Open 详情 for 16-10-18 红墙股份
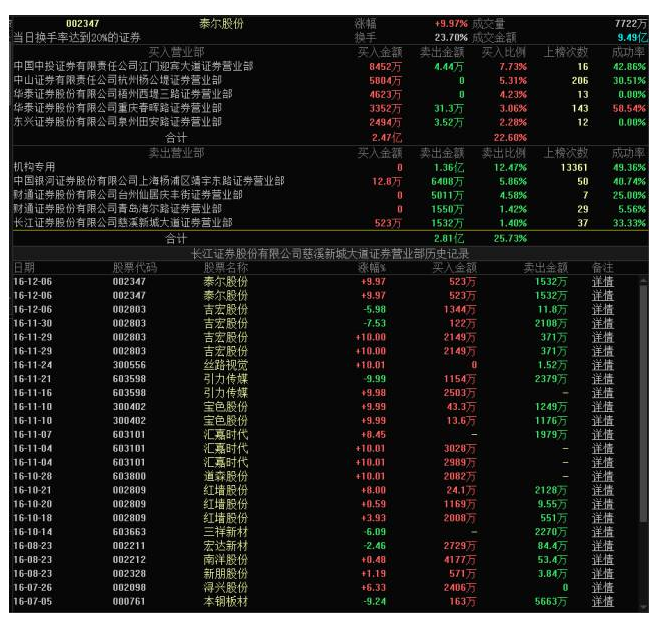The image size is (654, 620). [602, 518]
